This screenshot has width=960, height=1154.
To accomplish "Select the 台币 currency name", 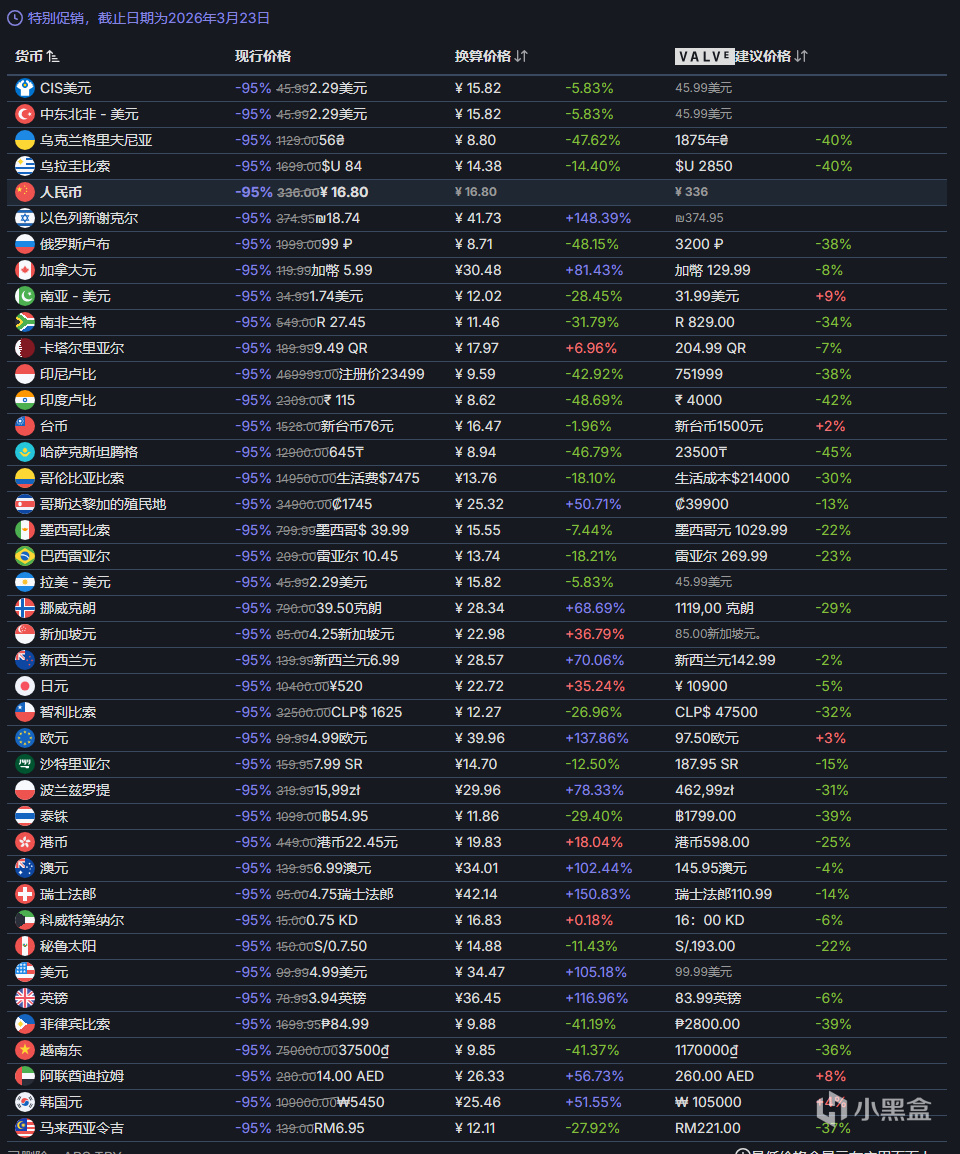I will tap(54, 426).
